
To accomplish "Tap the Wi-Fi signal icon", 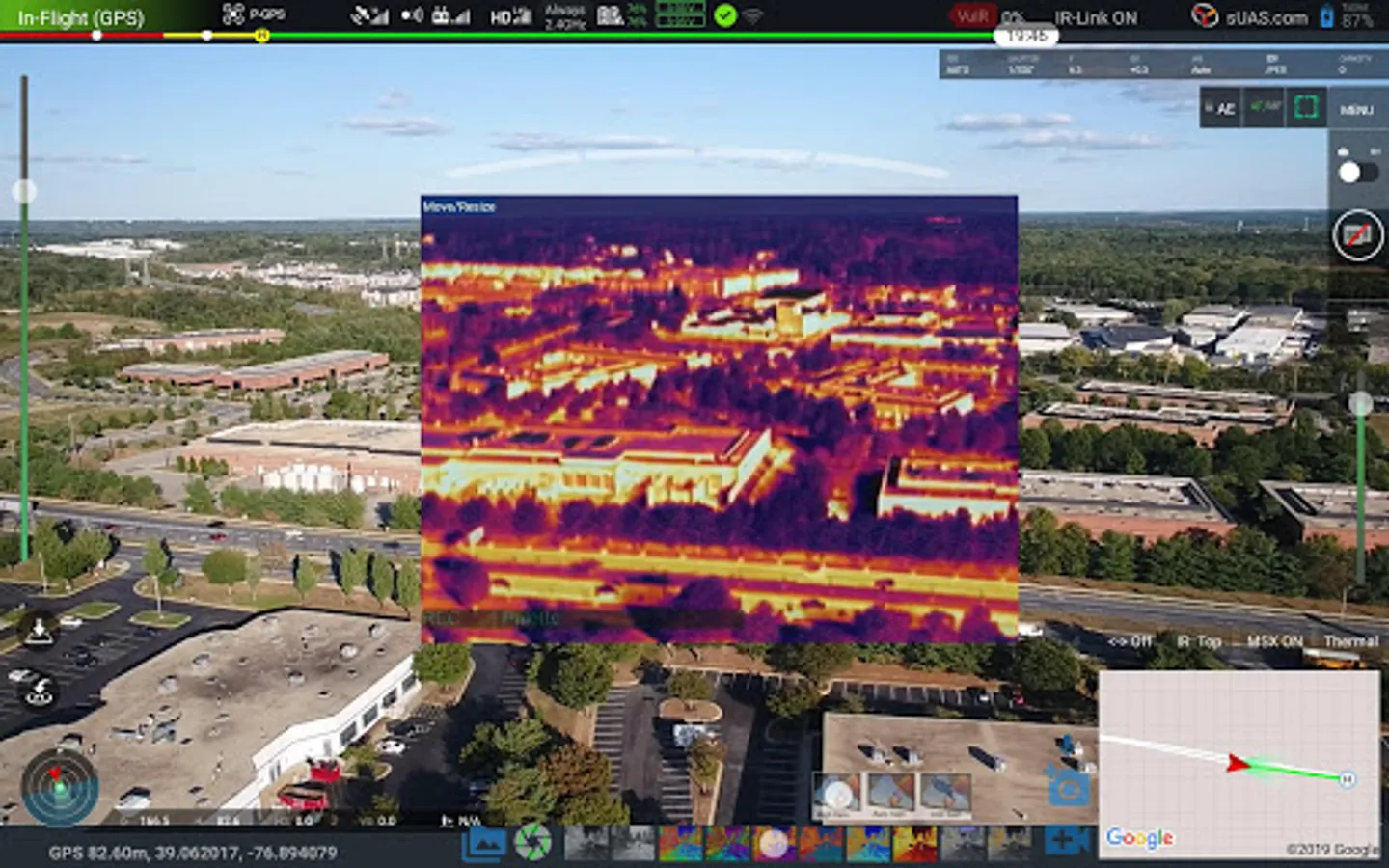I will point(753,16).
